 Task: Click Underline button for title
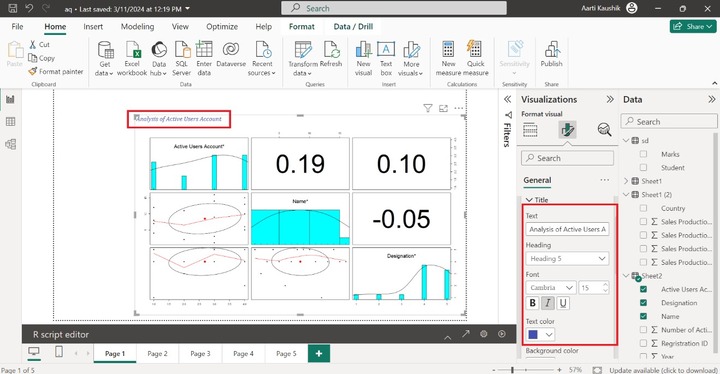click(563, 303)
